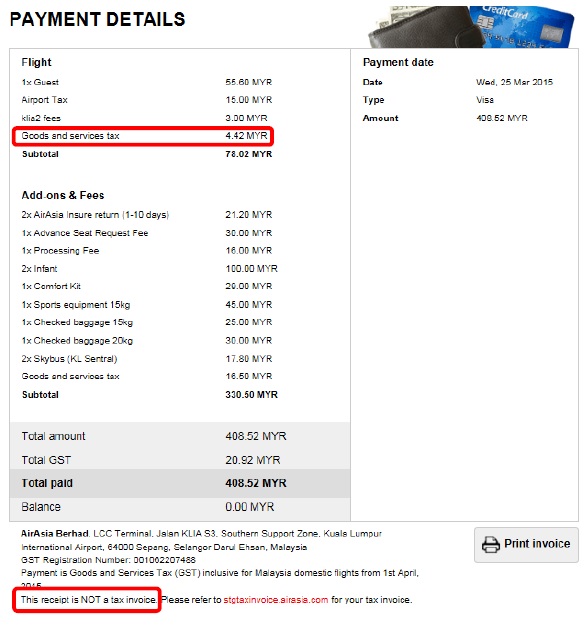Select the highlighted Goods and services tax row
Viewport: 588px width, 626px height.
tap(143, 136)
